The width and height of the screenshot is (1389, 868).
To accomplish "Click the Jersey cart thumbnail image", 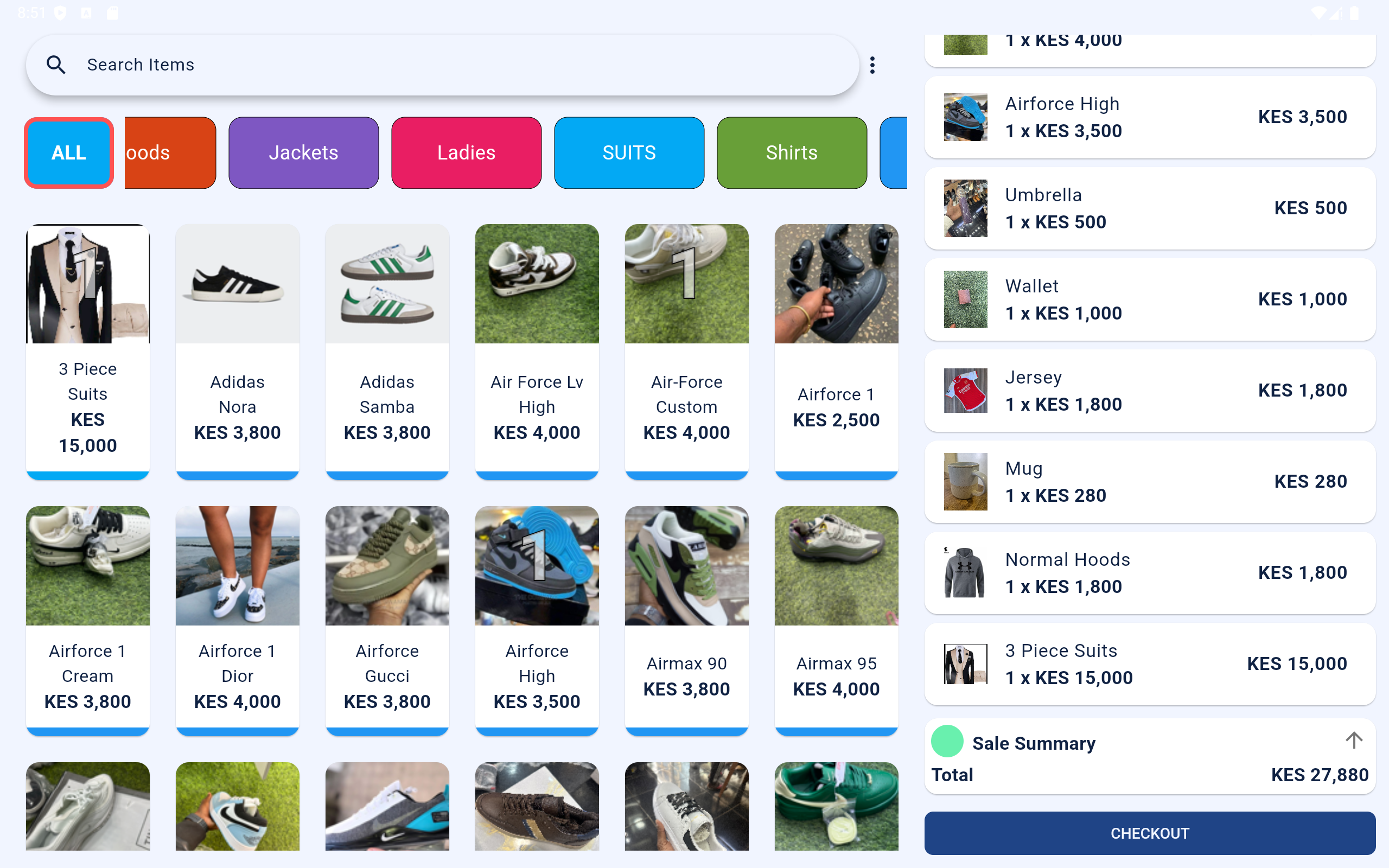I will [x=965, y=391].
